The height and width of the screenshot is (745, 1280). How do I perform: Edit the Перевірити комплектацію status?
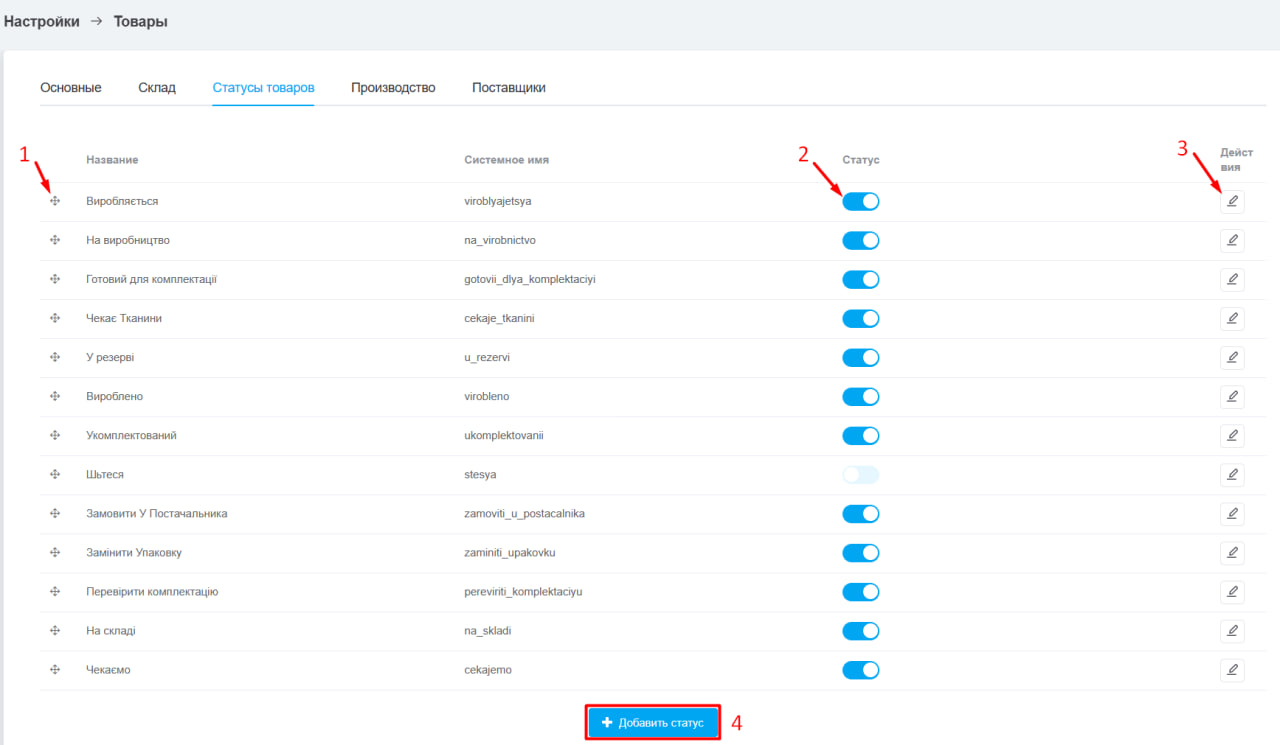pos(1232,591)
